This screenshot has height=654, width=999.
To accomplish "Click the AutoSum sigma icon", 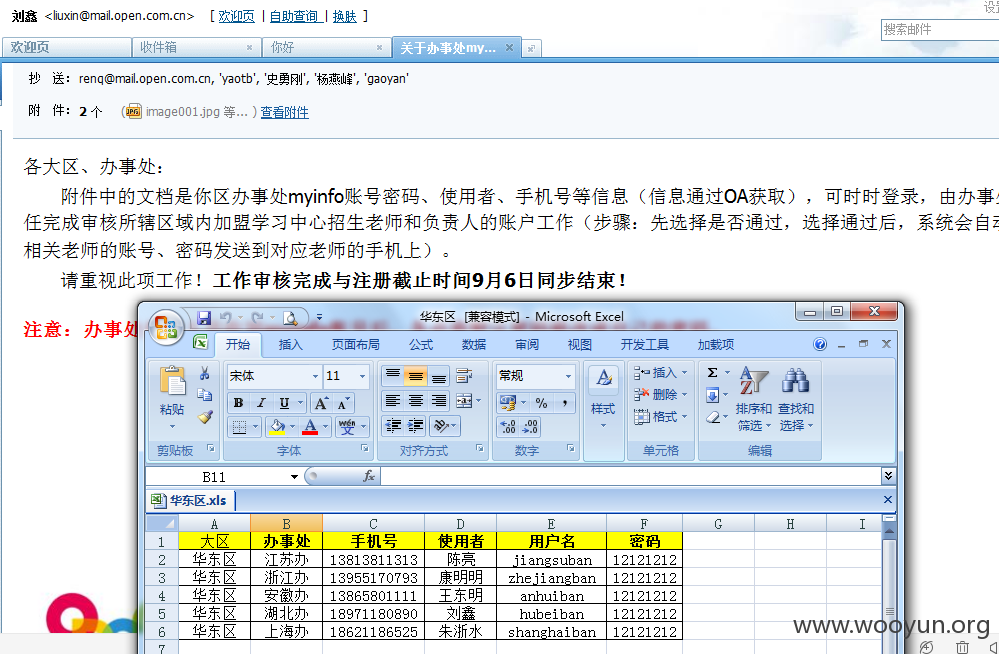I will click(x=713, y=373).
